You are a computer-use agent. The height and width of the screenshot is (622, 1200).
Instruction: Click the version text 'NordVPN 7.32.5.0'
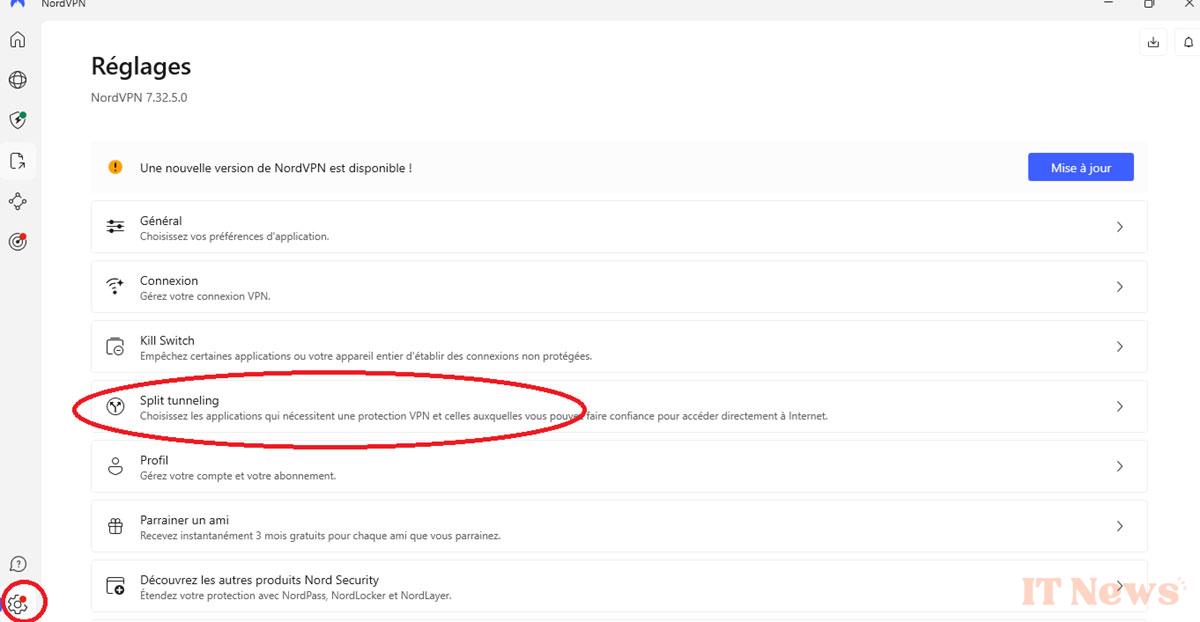coord(139,98)
